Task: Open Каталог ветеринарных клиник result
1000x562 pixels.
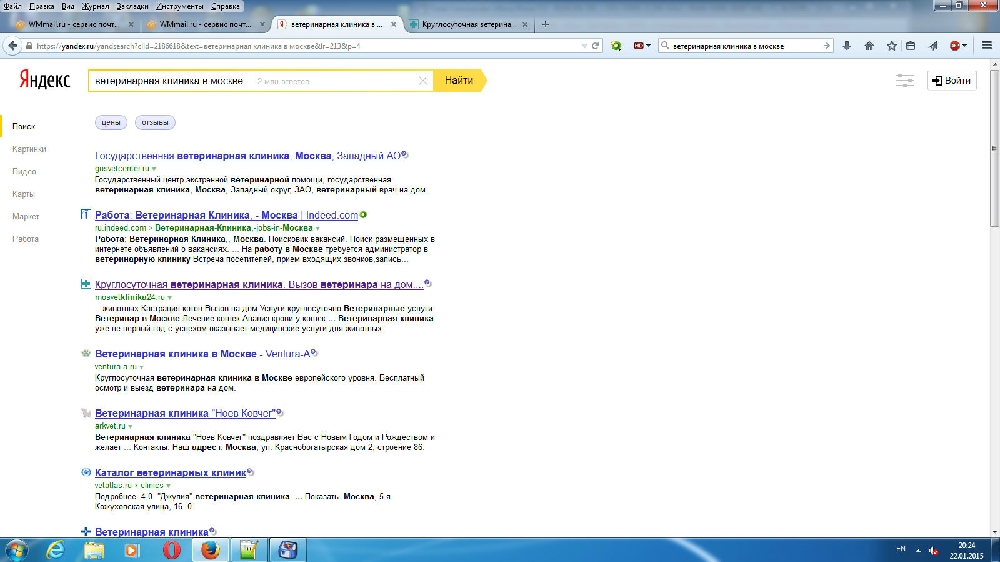Action: coord(170,473)
